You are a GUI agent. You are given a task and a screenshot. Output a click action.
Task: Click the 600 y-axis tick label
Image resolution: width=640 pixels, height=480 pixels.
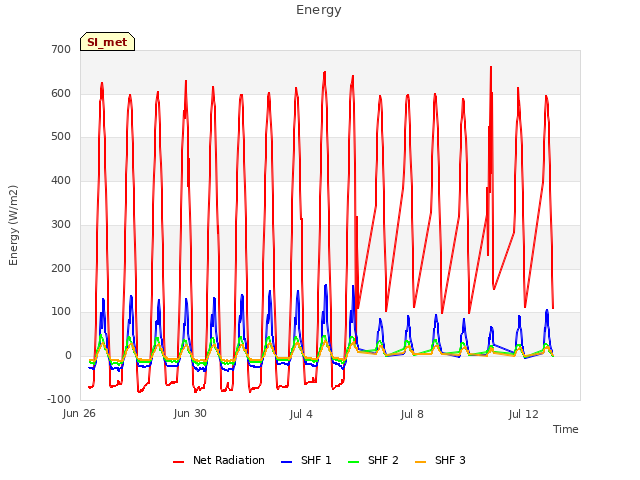click(61, 93)
